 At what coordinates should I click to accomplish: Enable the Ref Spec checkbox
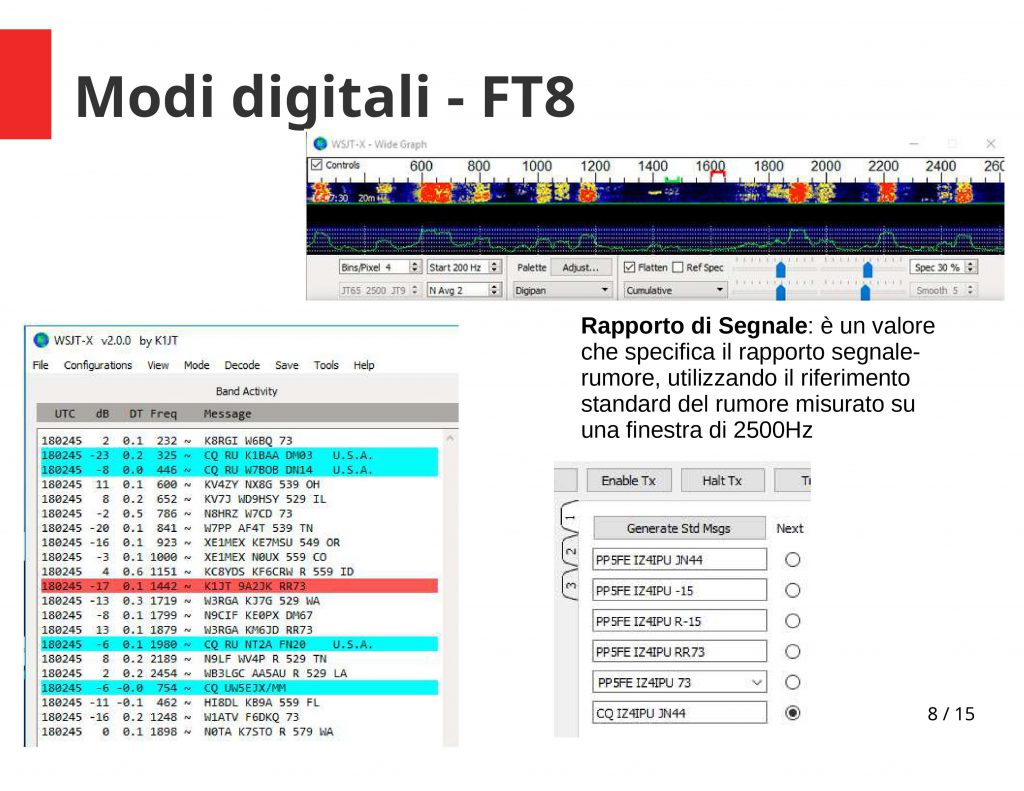pyautogui.click(x=678, y=267)
